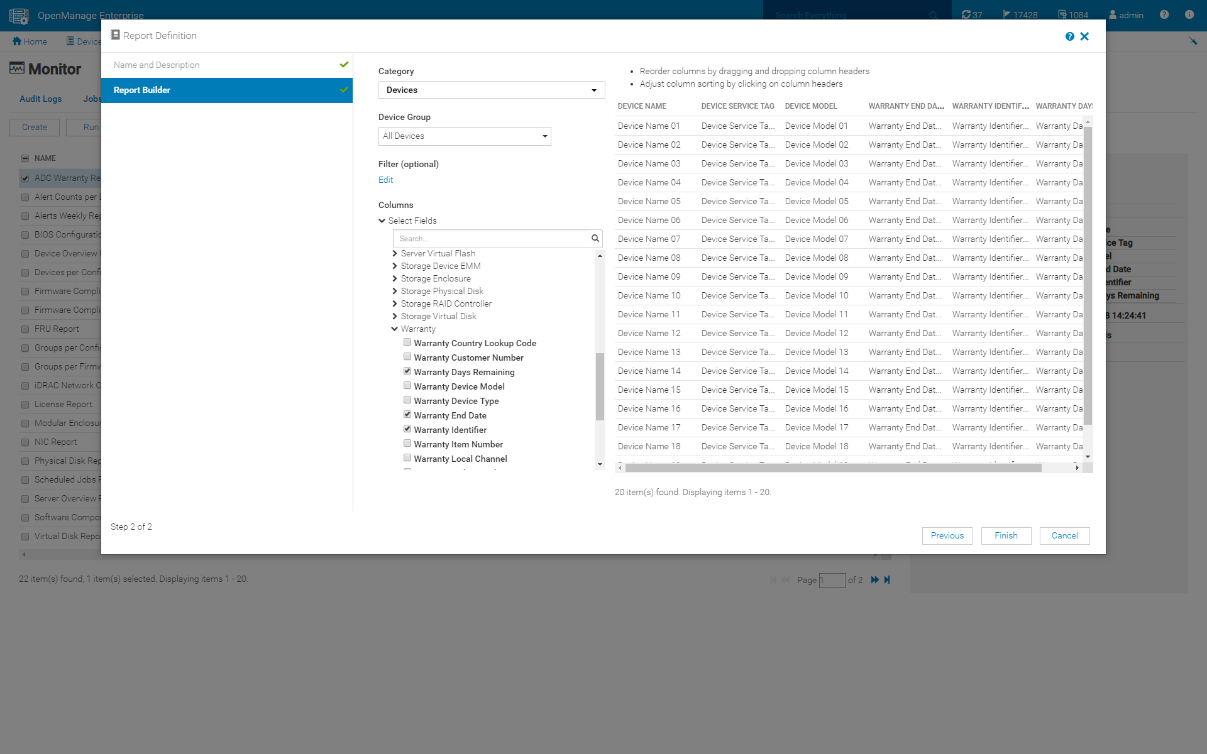Check Warranty Customer Number field
The height and width of the screenshot is (754, 1207).
pyautogui.click(x=407, y=357)
